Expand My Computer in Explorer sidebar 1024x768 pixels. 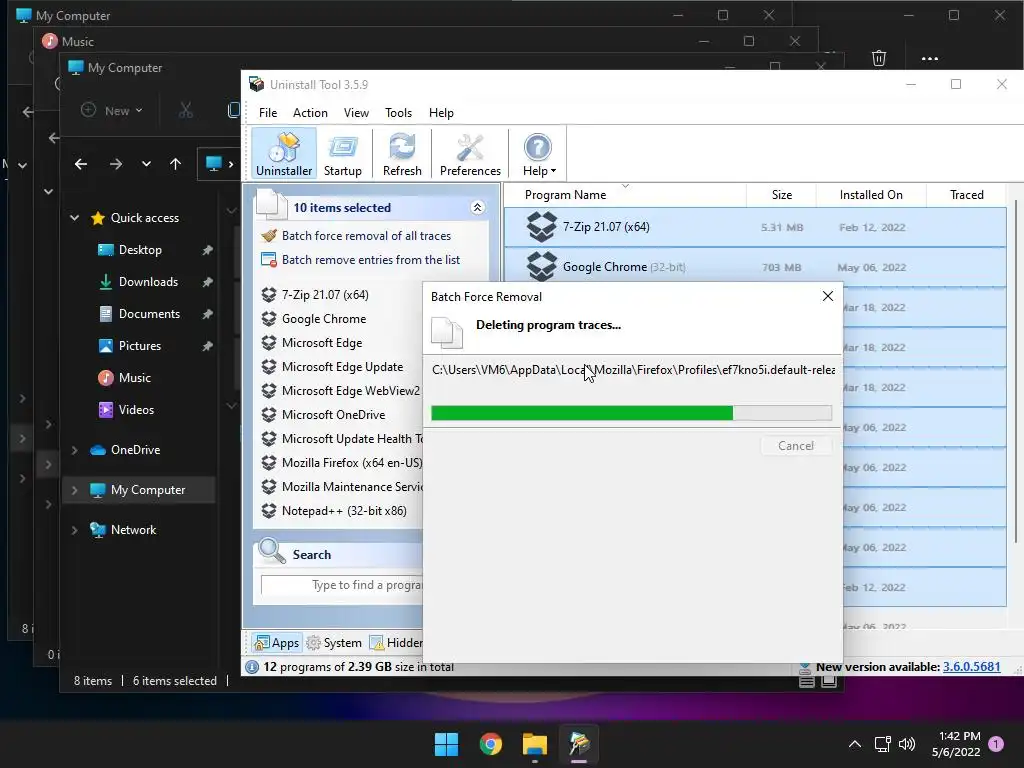74,490
